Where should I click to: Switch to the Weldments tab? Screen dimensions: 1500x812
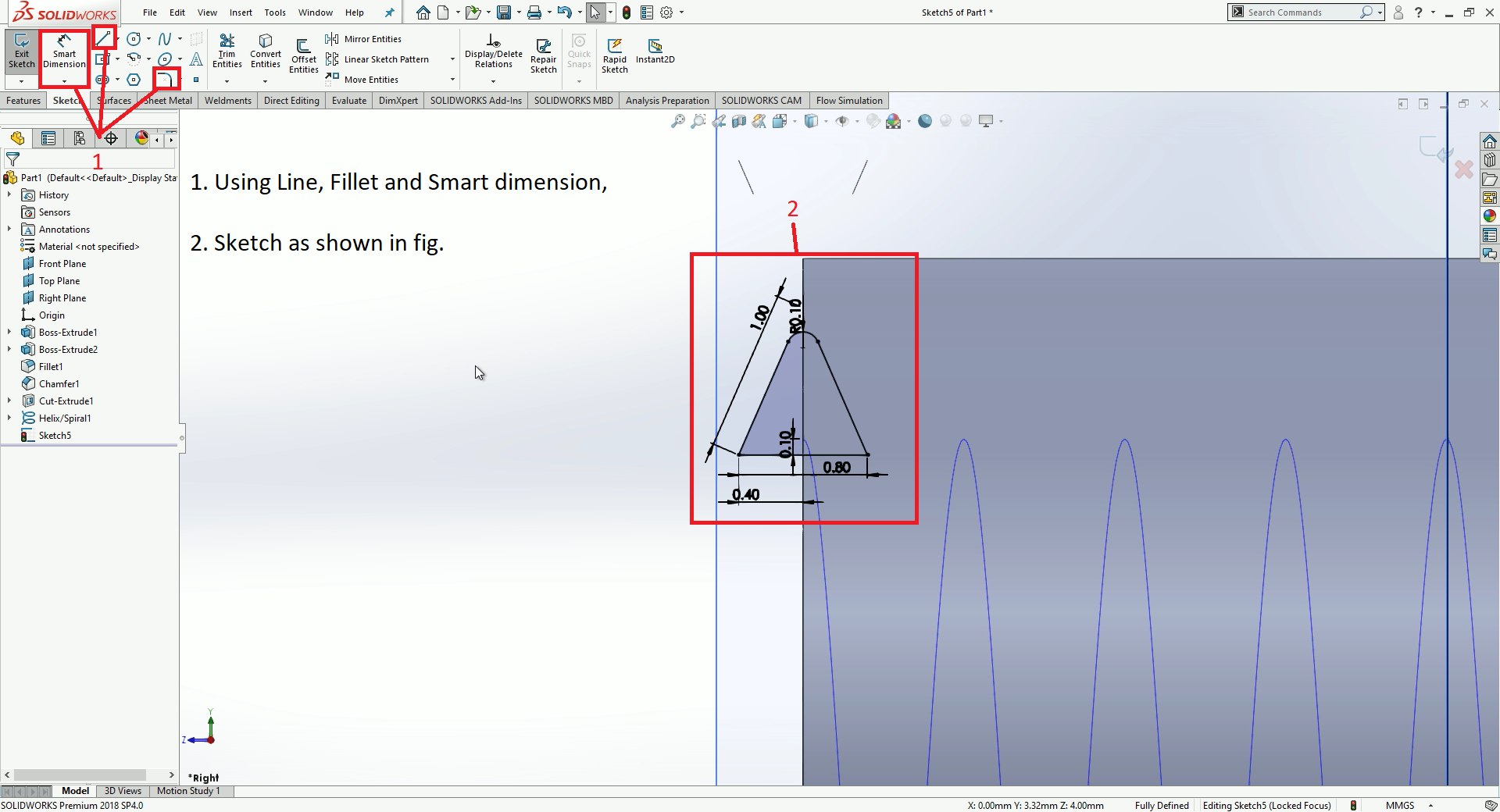pyautogui.click(x=228, y=101)
